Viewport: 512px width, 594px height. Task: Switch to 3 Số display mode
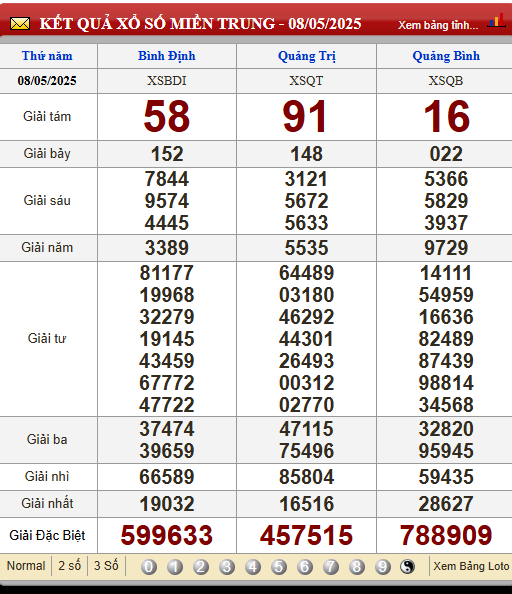[106, 566]
